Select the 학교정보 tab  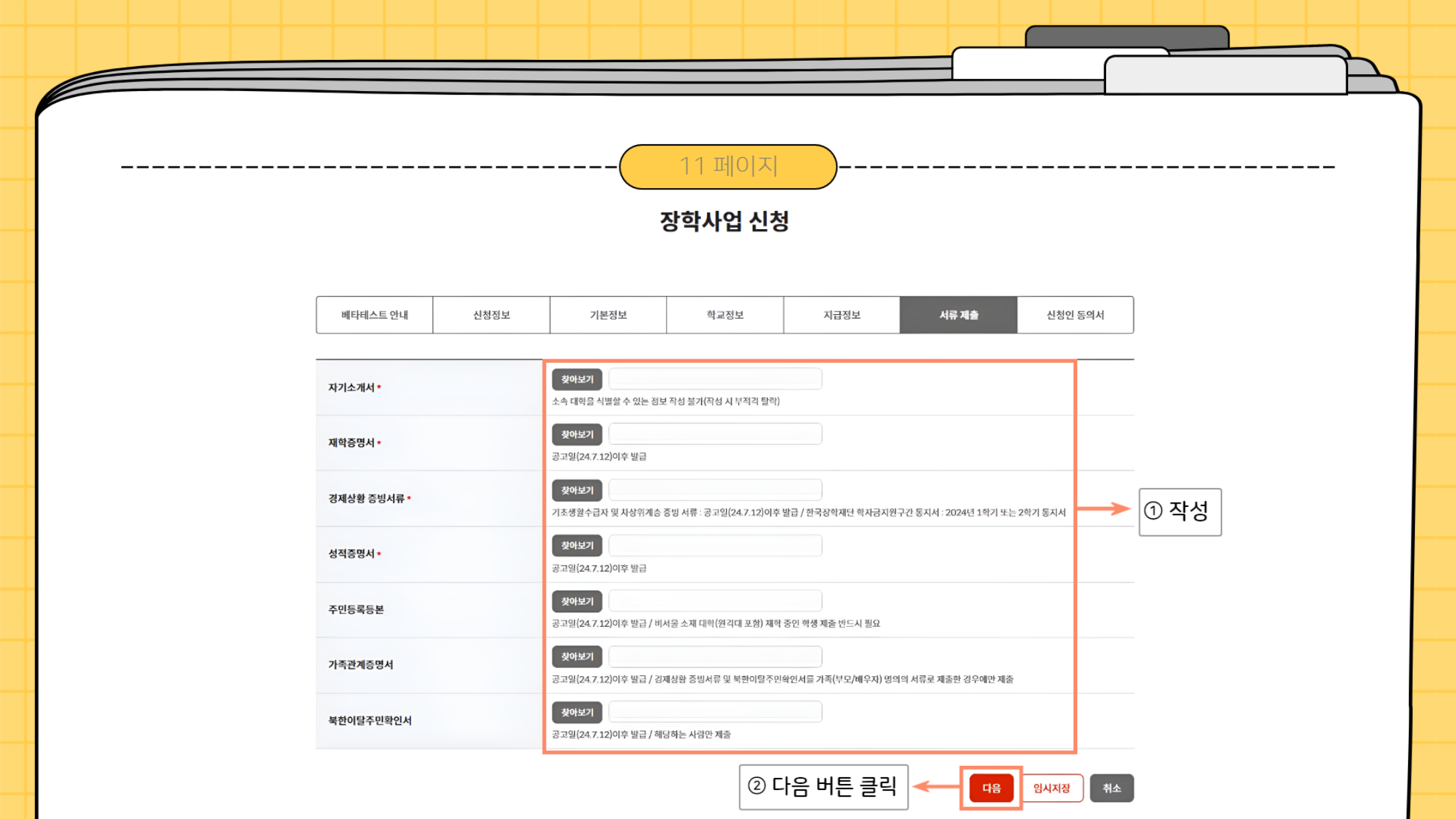coord(725,315)
